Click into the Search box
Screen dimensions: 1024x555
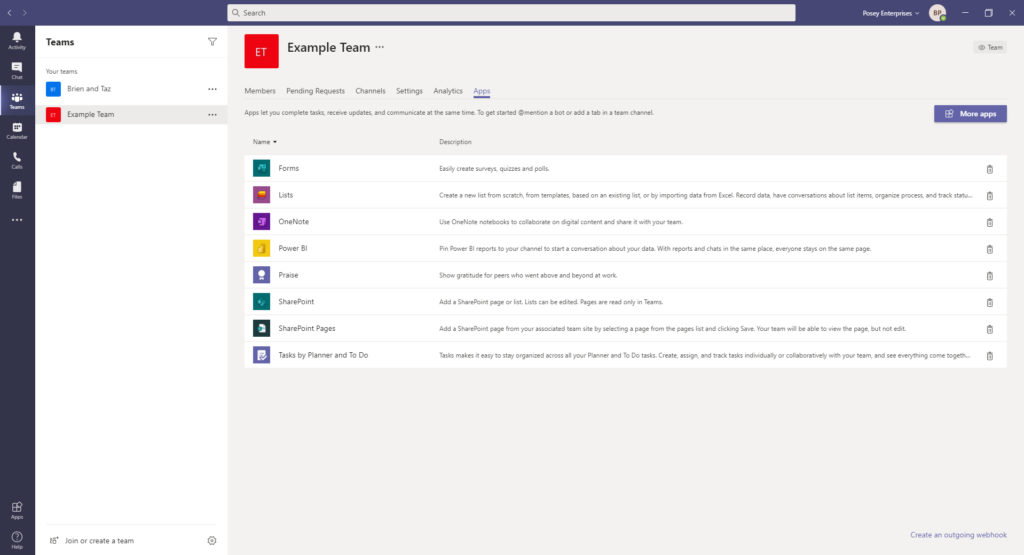pyautogui.click(x=511, y=12)
